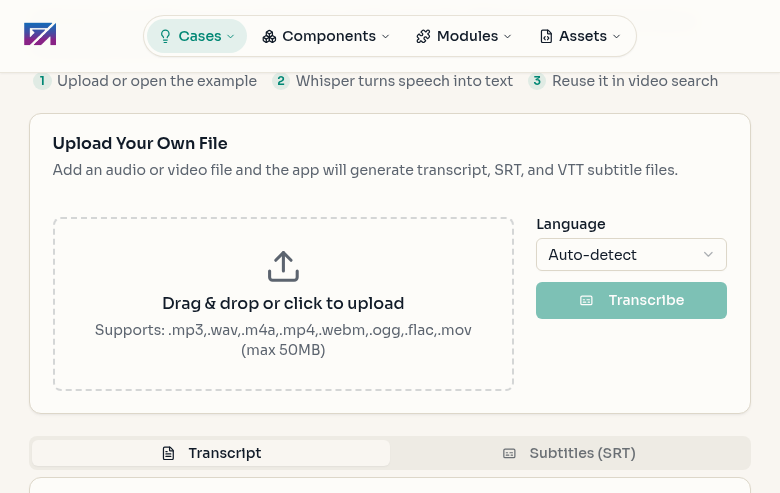This screenshot has width=780, height=493.
Task: Click step 3 'Reuse it in video search'
Action: pyautogui.click(x=623, y=81)
